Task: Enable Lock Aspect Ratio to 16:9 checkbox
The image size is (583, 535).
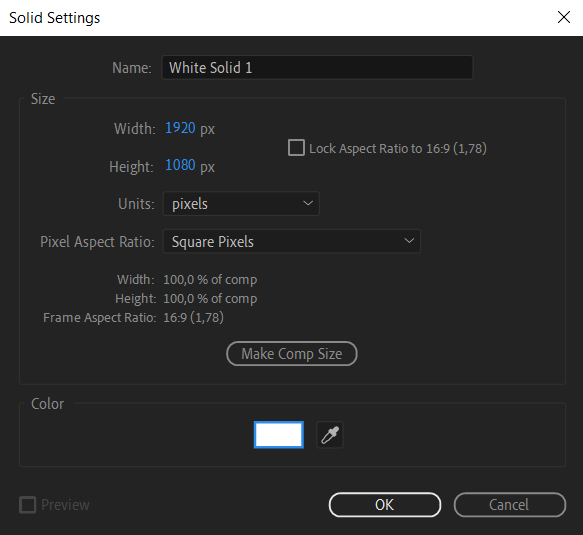Action: click(296, 148)
